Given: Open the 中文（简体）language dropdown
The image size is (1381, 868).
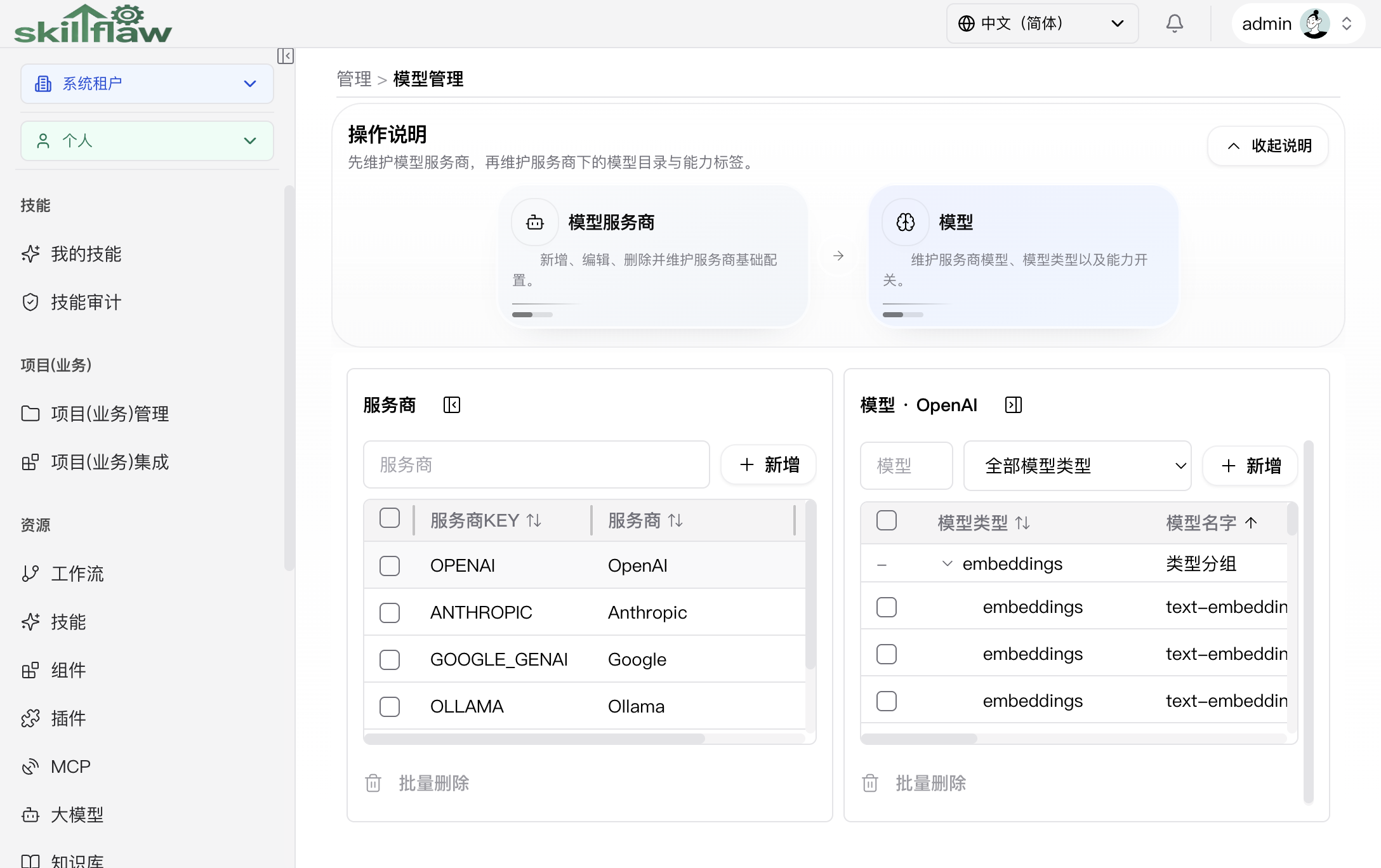Looking at the screenshot, I should point(1042,23).
